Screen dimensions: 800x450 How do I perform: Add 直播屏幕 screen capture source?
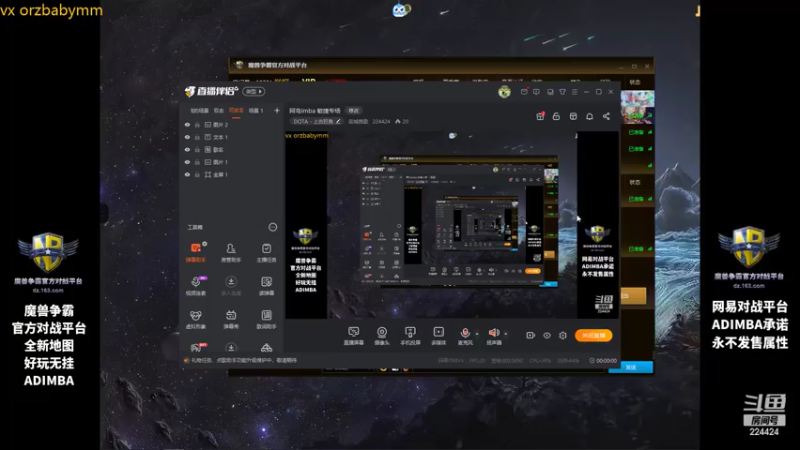coord(354,336)
